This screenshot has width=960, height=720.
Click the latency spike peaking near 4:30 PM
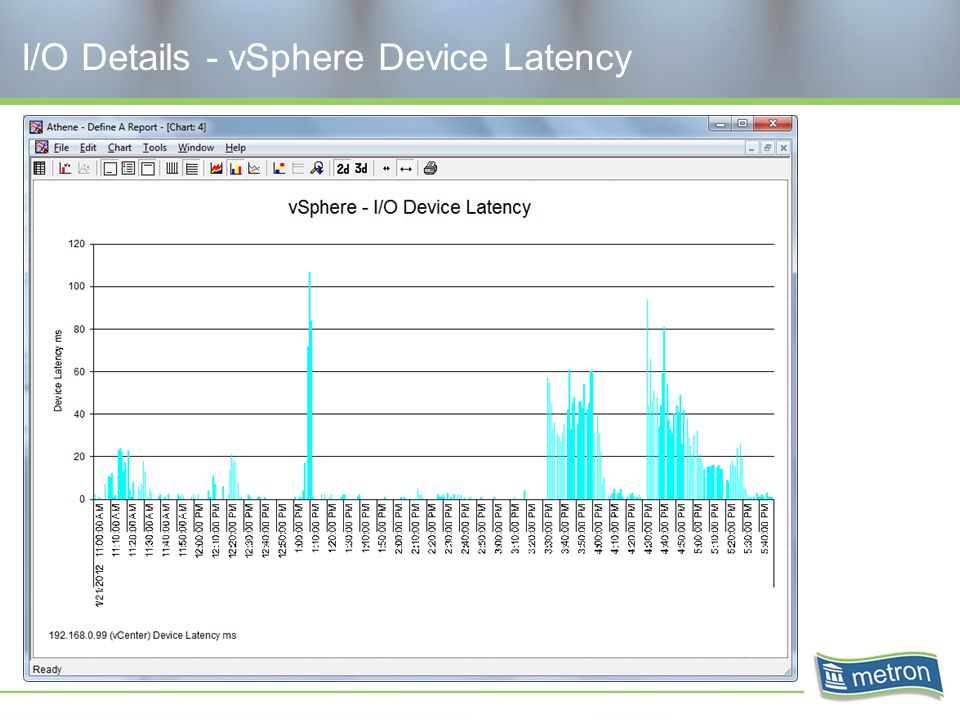pyautogui.click(x=647, y=399)
